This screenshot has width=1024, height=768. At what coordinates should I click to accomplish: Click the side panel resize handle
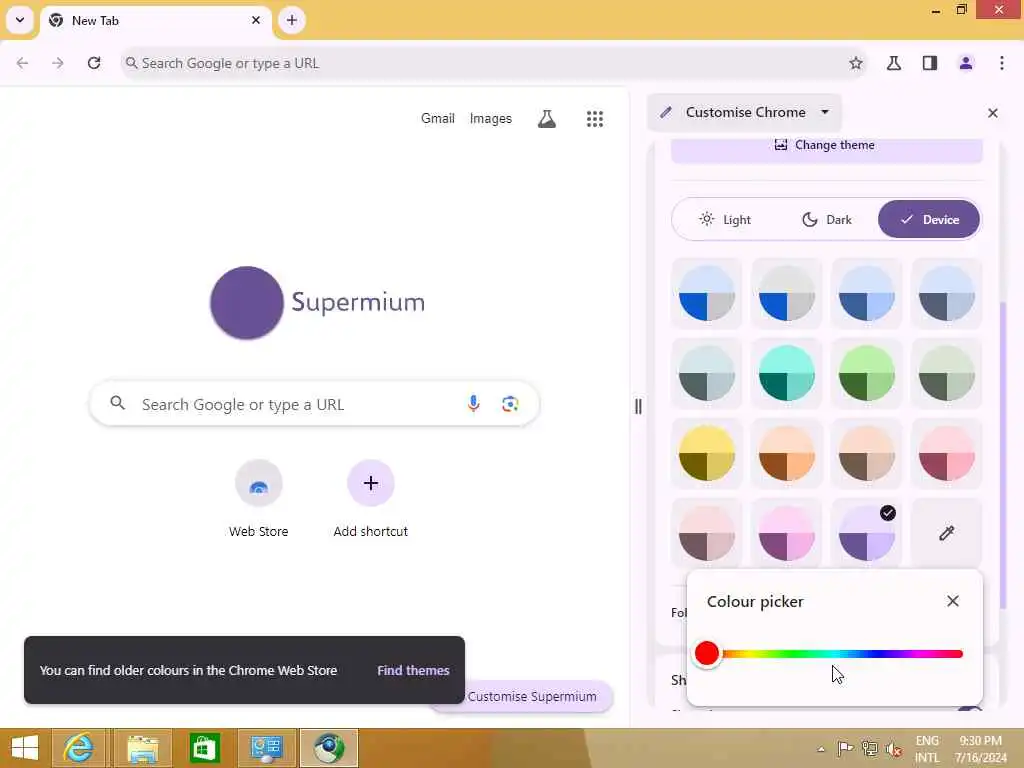[638, 406]
